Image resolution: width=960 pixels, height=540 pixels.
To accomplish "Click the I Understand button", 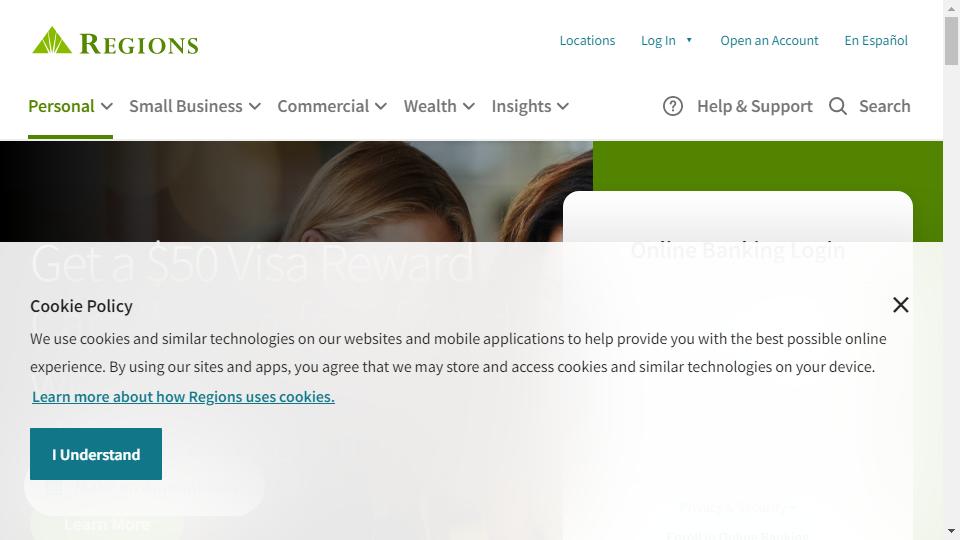I will [x=96, y=454].
